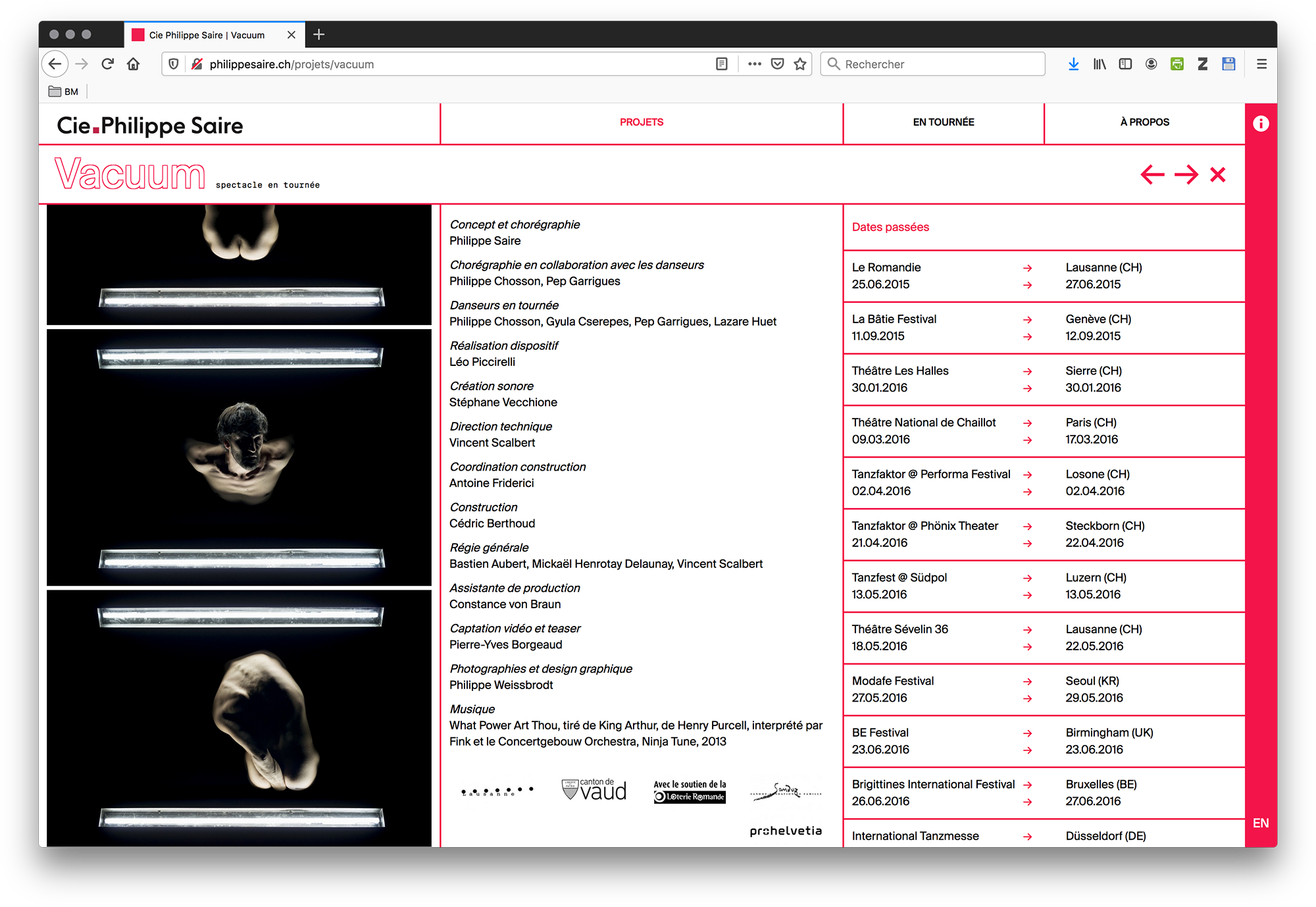Click the red left arrow for previous project

tap(1152, 174)
